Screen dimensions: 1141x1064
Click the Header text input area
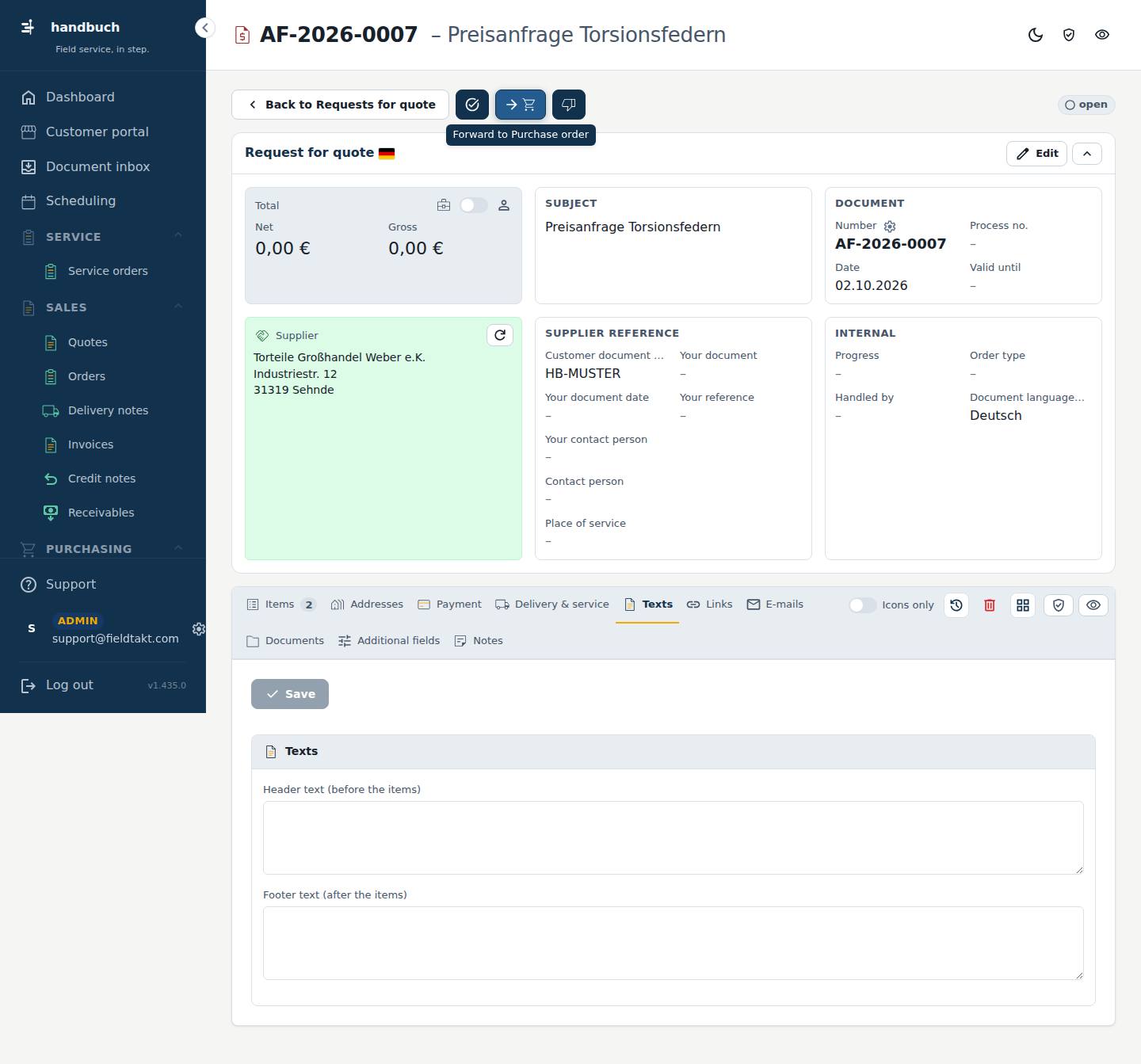coord(674,837)
